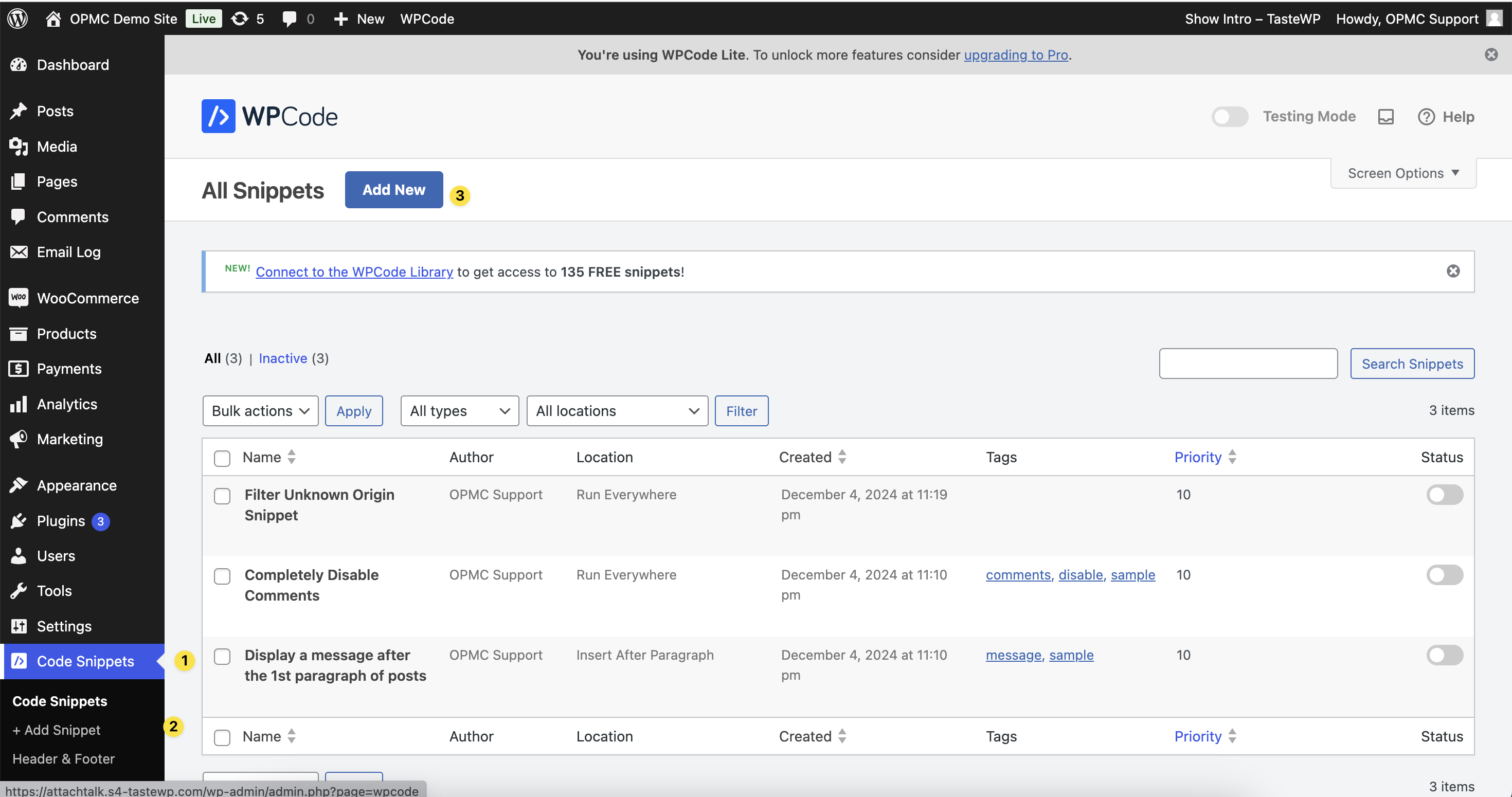This screenshot has height=797, width=1512.
Task: Click the Email Log envelope icon
Action: tap(19, 252)
